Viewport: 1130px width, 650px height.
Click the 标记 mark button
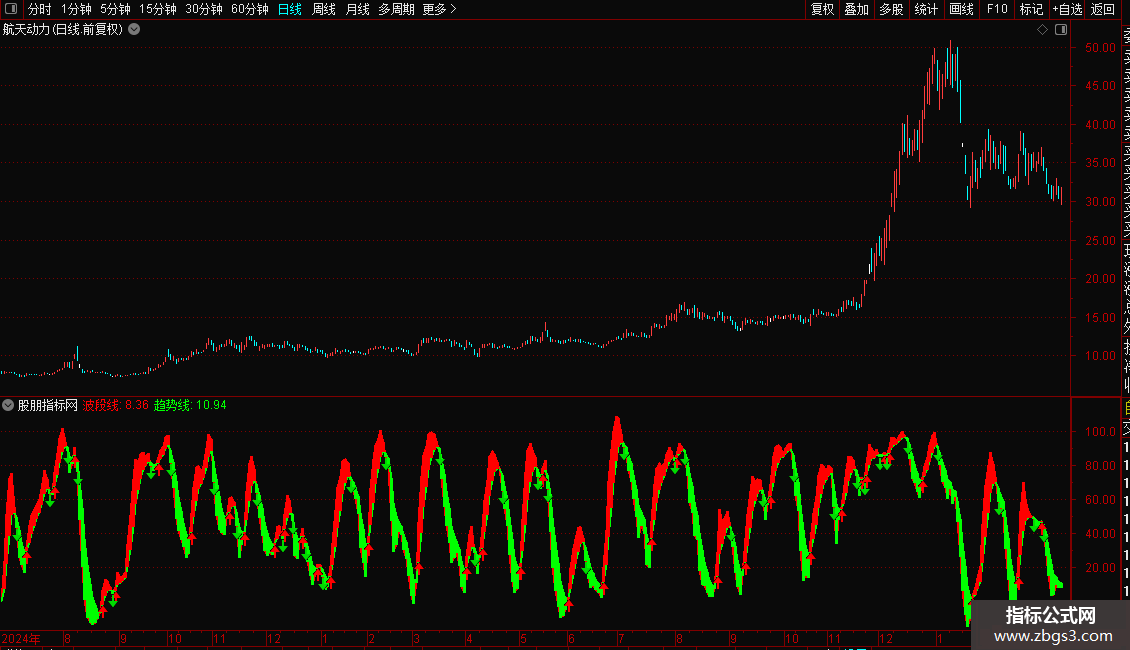[1031, 9]
